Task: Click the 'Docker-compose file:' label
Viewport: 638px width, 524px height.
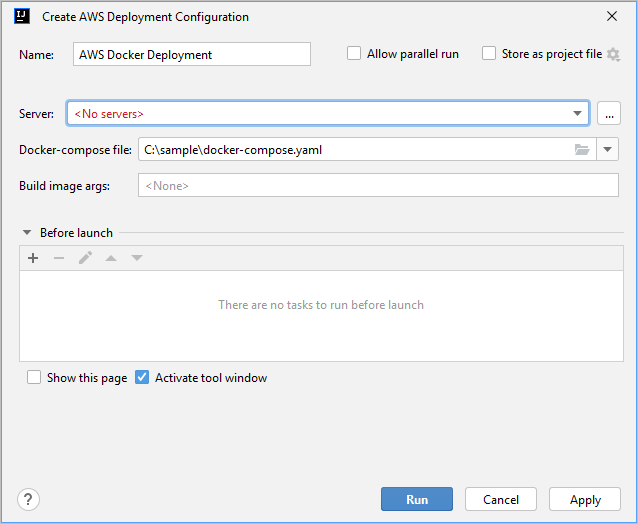Action: point(75,150)
